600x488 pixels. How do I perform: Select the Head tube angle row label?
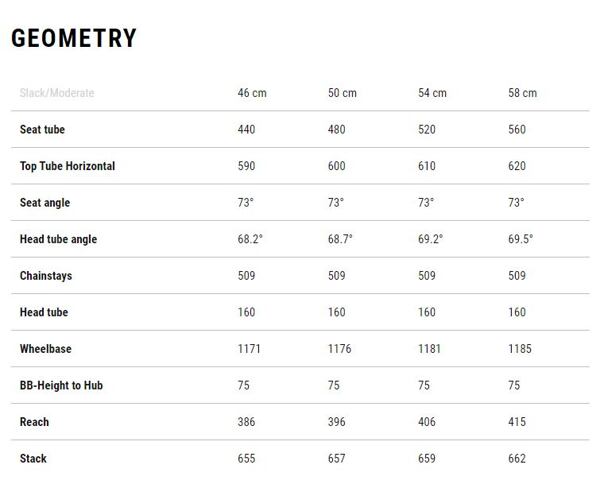[59, 239]
